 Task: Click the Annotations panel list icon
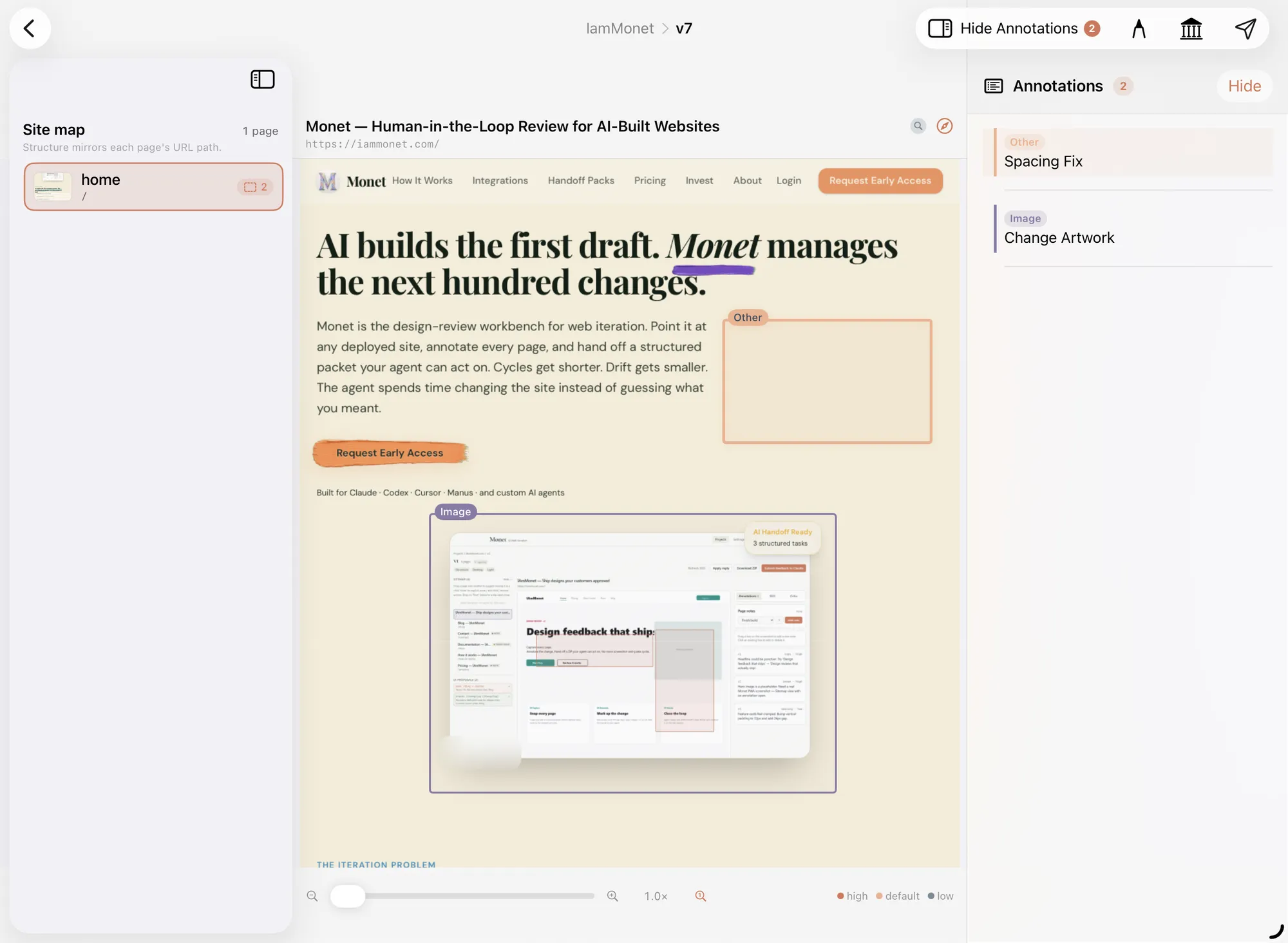pos(994,86)
